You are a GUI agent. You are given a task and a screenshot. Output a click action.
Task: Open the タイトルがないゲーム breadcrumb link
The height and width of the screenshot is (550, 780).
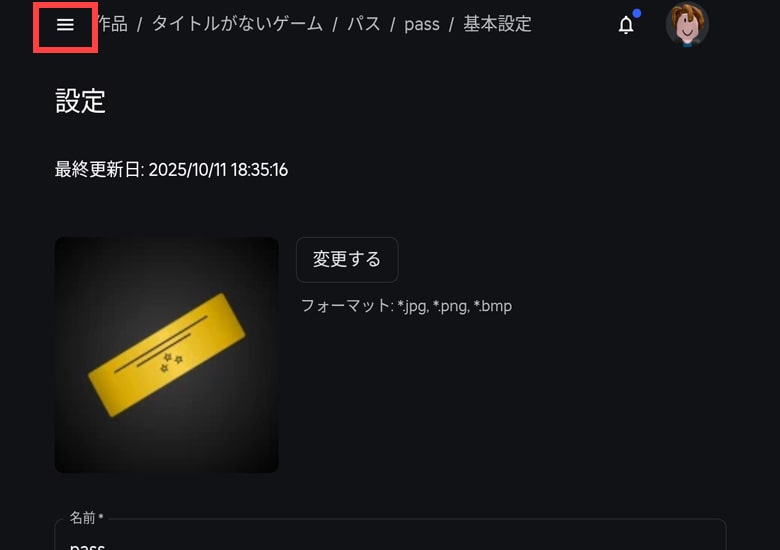click(x=237, y=24)
